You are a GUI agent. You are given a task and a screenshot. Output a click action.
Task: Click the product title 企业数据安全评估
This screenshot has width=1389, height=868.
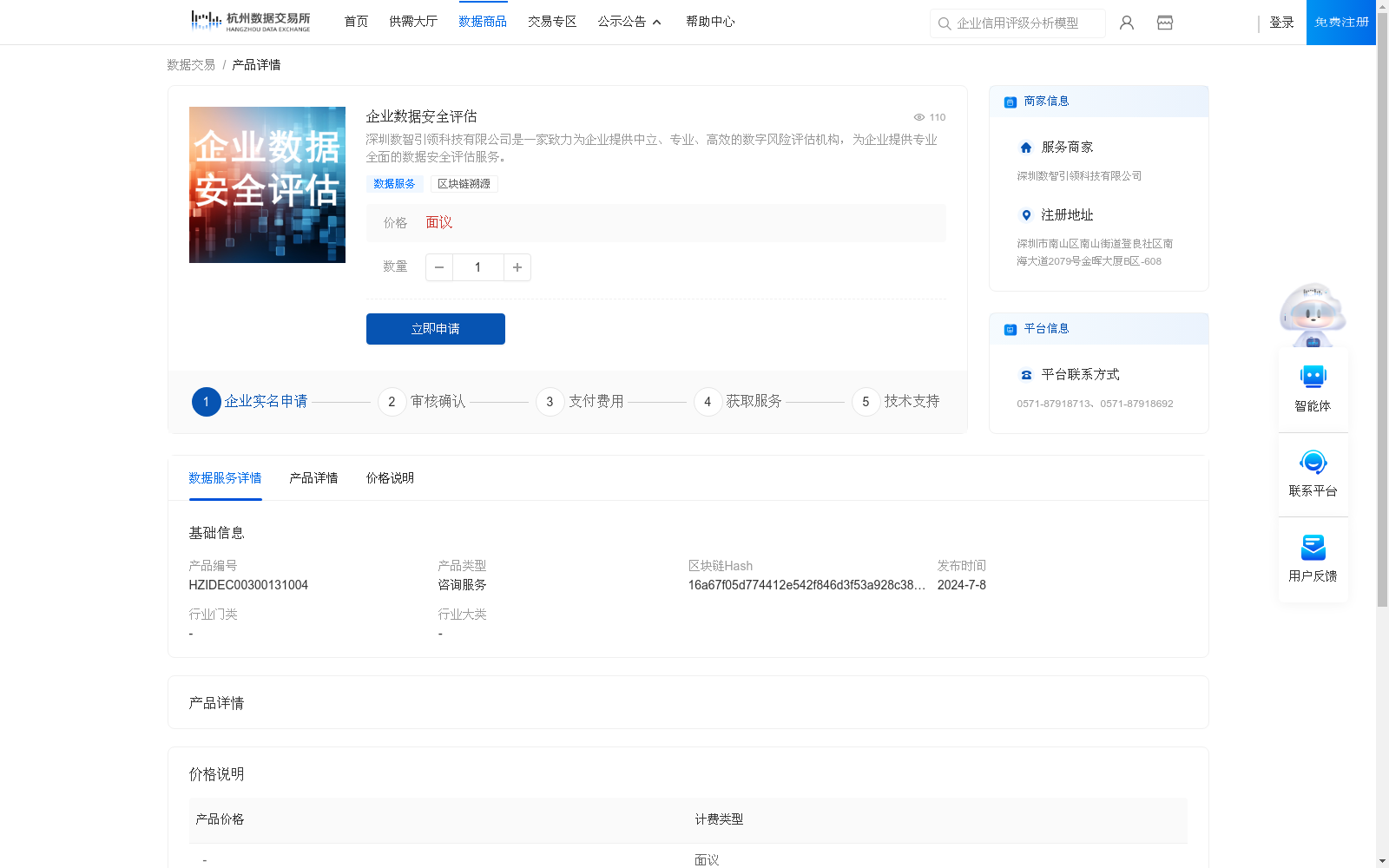[x=421, y=116]
